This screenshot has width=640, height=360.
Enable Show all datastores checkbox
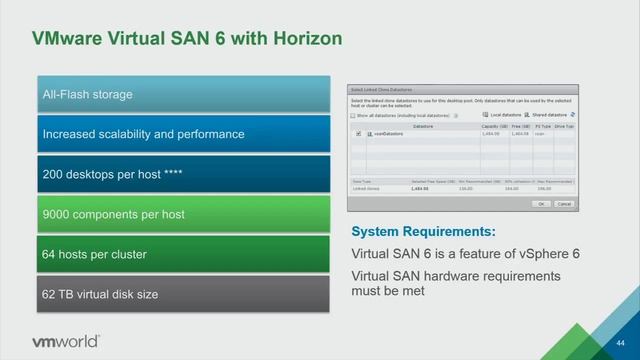(x=353, y=116)
